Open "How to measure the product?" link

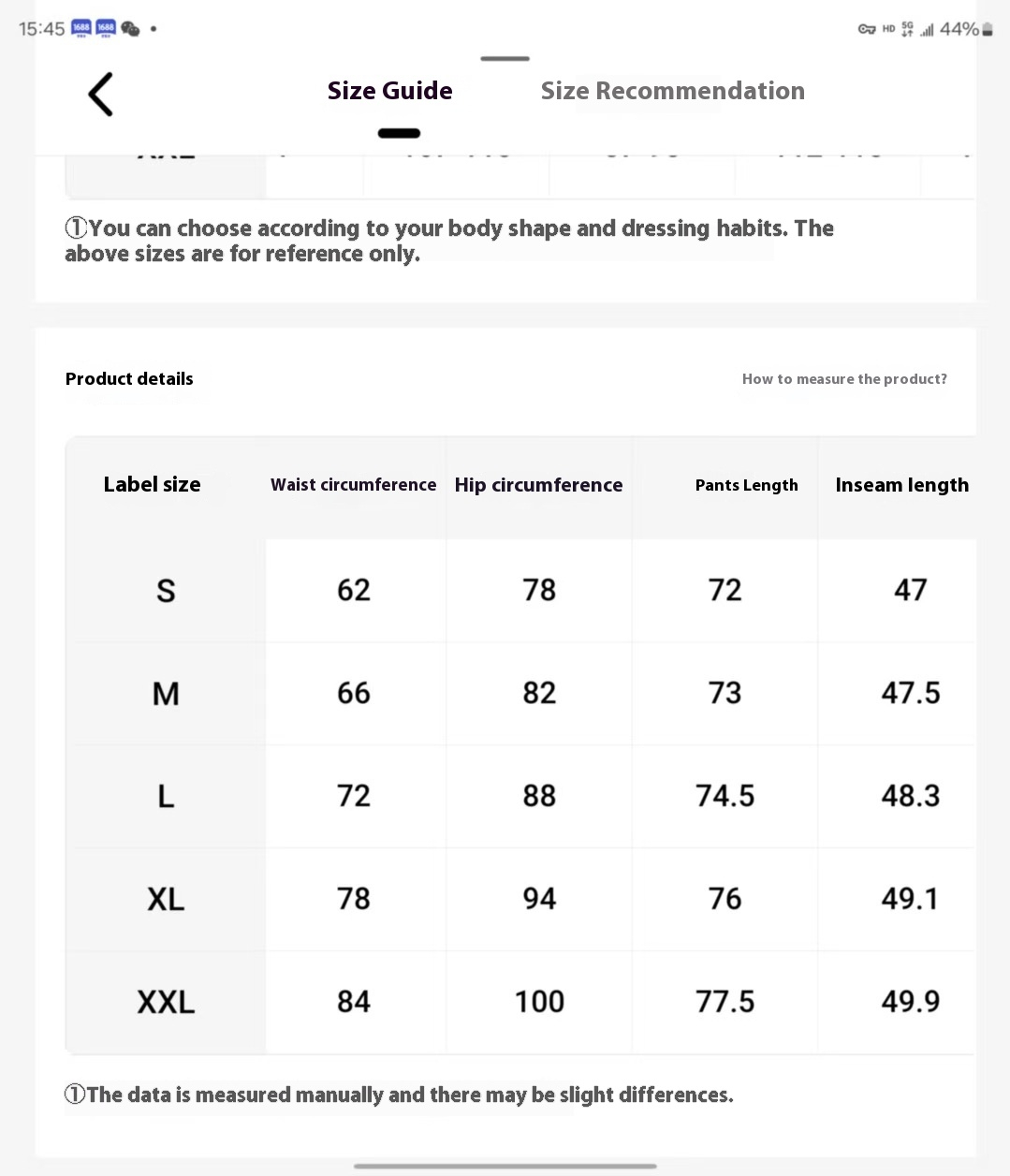click(844, 379)
